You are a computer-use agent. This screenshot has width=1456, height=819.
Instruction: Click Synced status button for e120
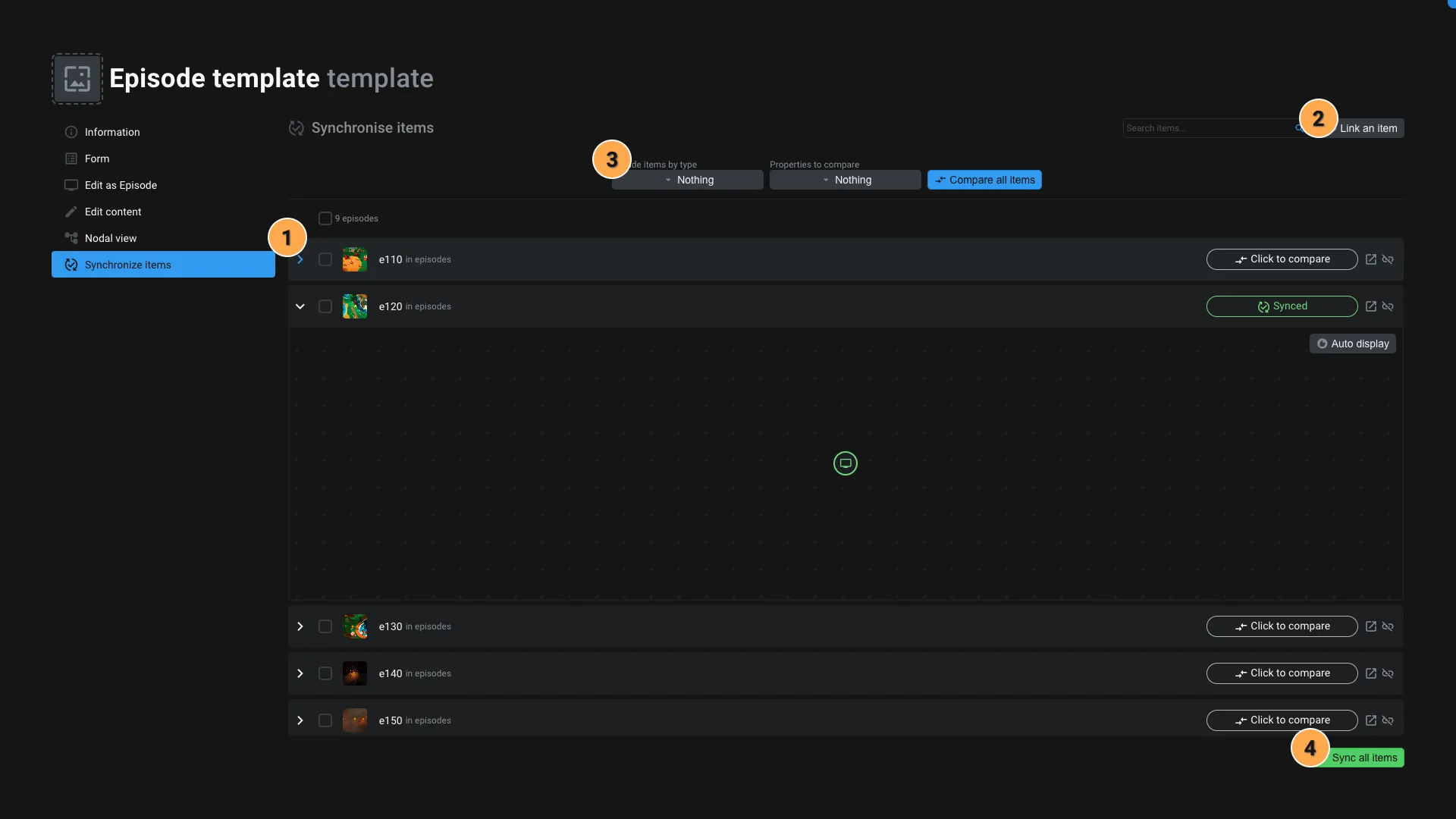(1282, 306)
